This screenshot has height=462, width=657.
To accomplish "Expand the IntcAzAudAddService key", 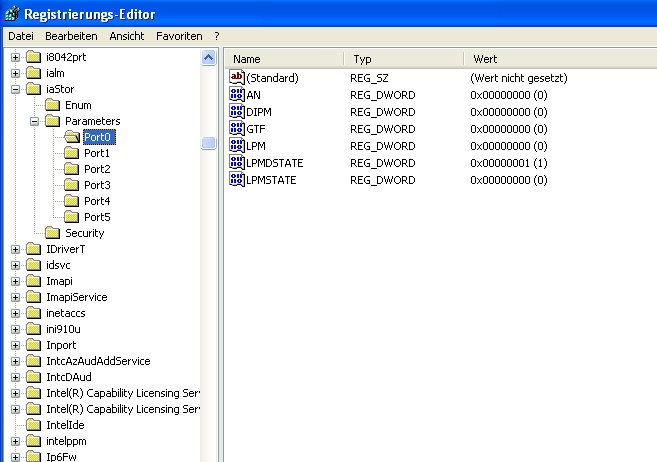I will (x=16, y=361).
